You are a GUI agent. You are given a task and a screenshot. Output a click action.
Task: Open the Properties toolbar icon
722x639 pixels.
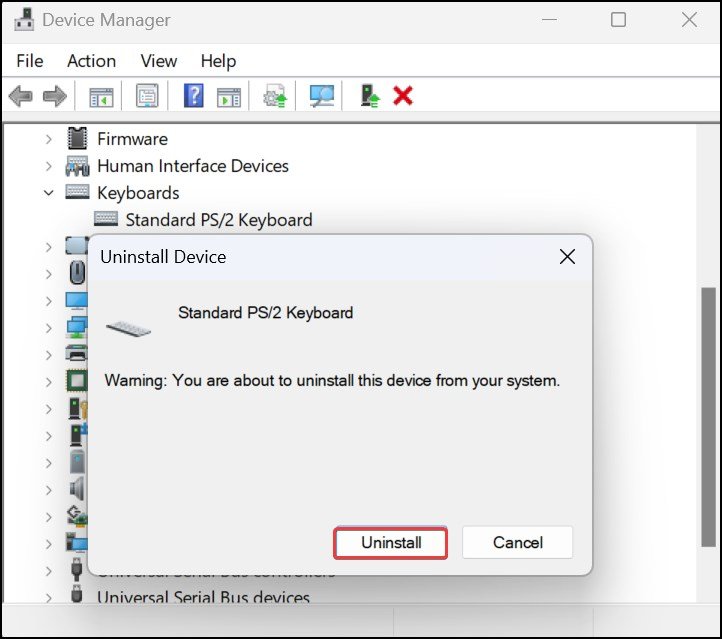point(147,96)
